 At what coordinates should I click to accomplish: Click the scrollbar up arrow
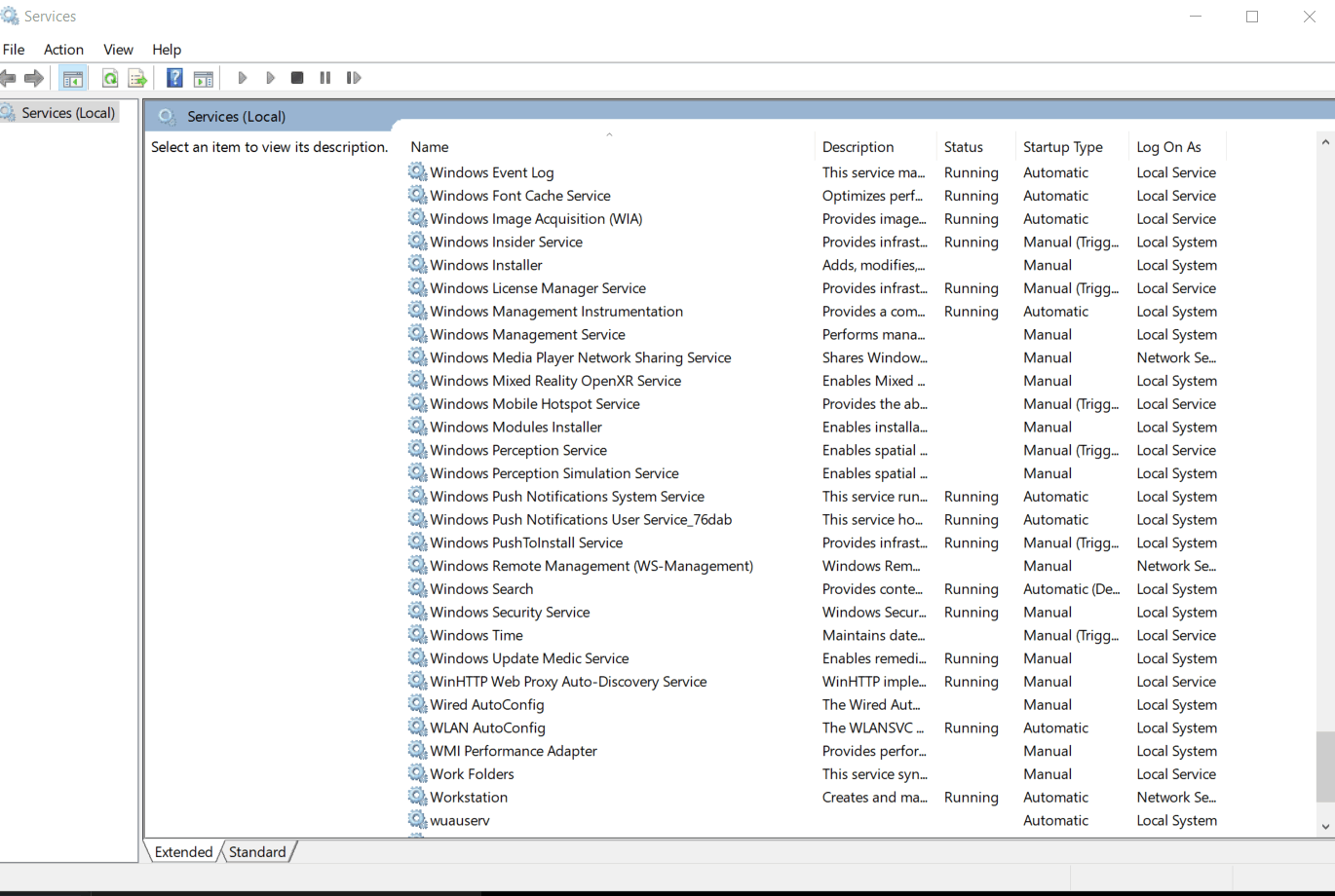[1325, 142]
